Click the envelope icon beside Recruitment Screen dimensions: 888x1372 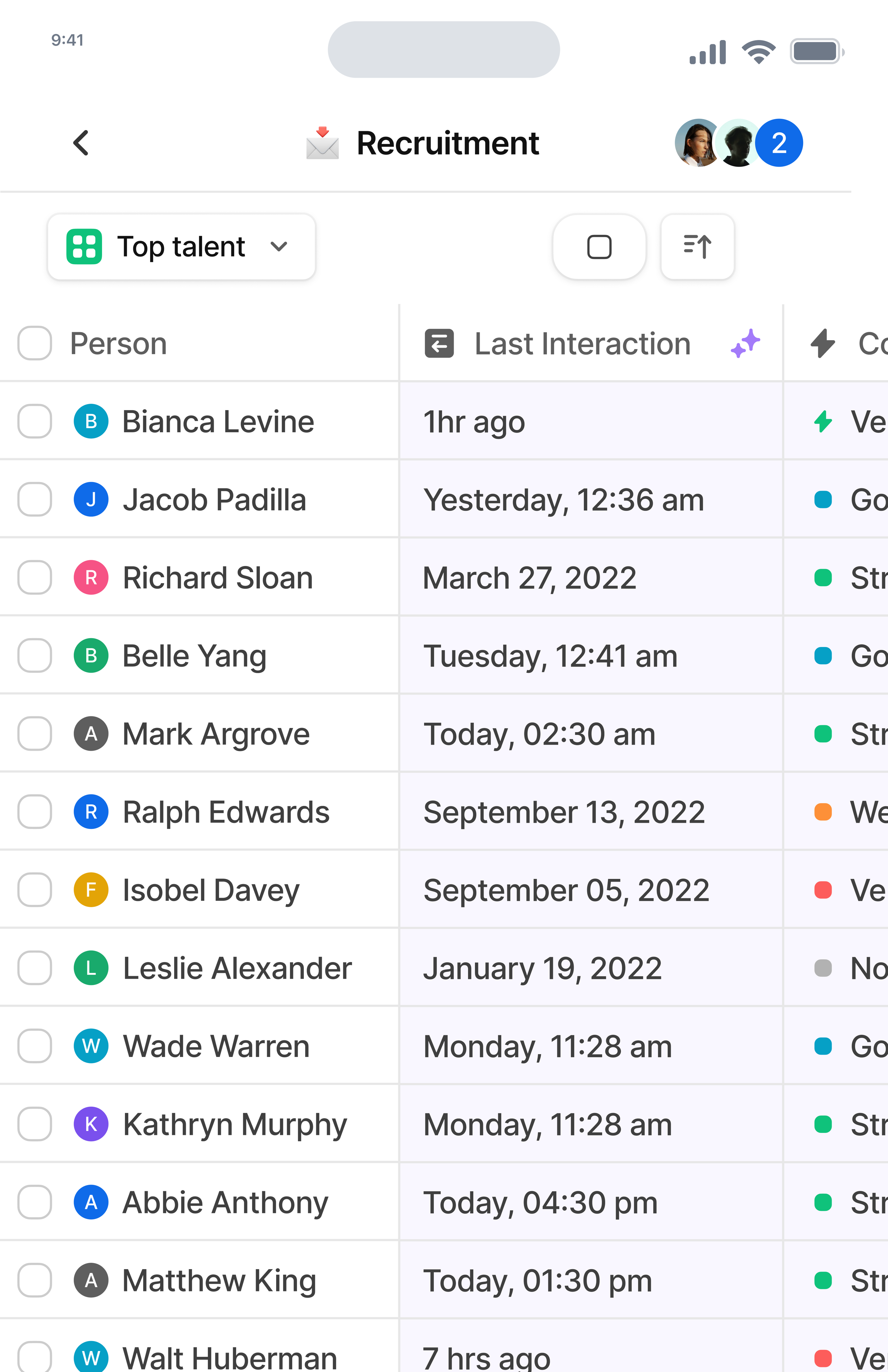[322, 143]
